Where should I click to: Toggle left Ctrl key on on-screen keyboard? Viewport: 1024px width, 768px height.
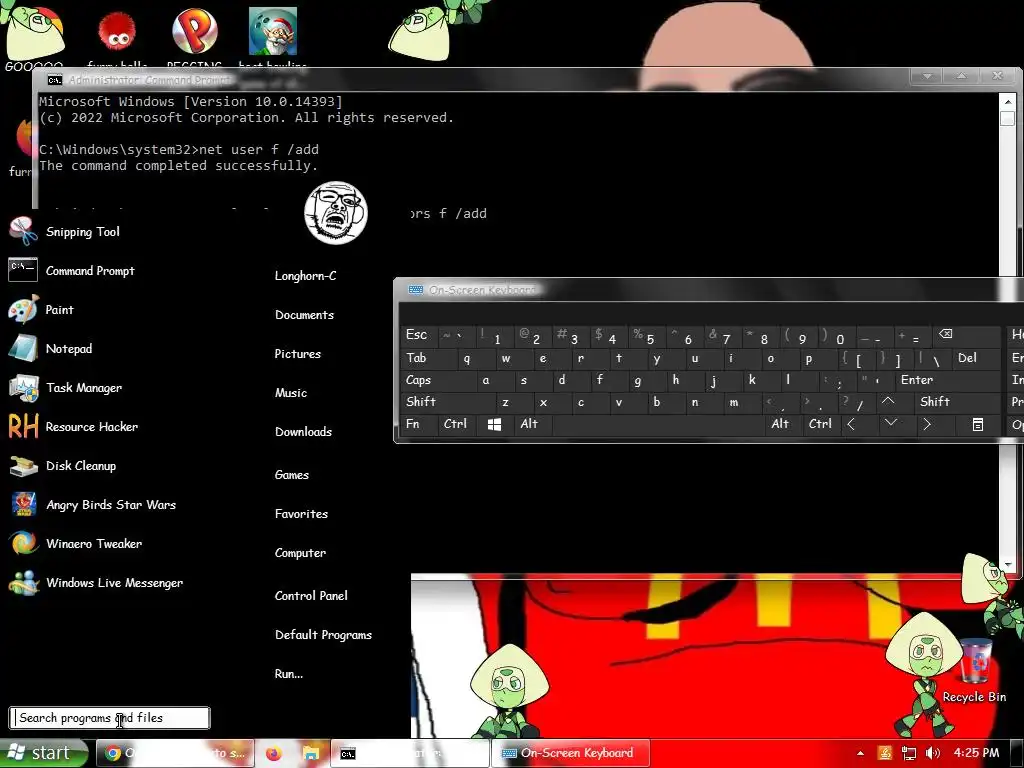456,424
